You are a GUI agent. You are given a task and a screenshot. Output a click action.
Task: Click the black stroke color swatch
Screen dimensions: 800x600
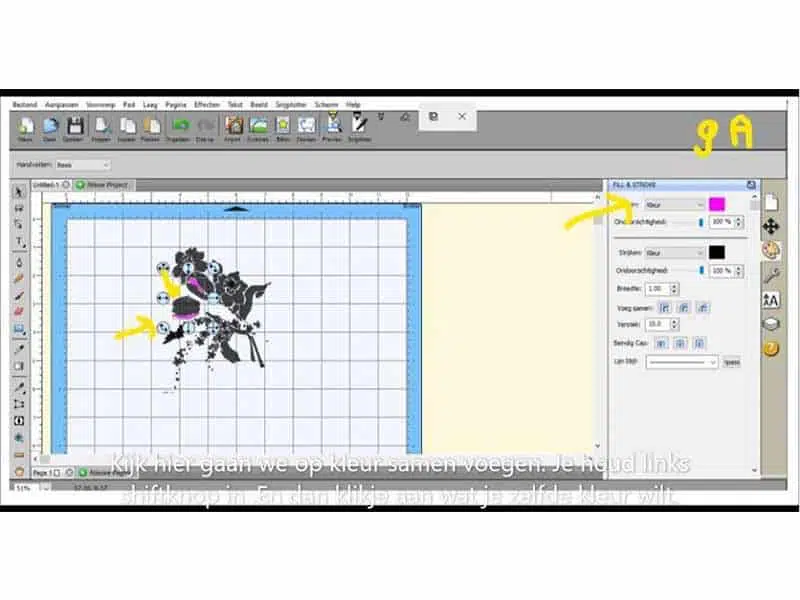(717, 253)
